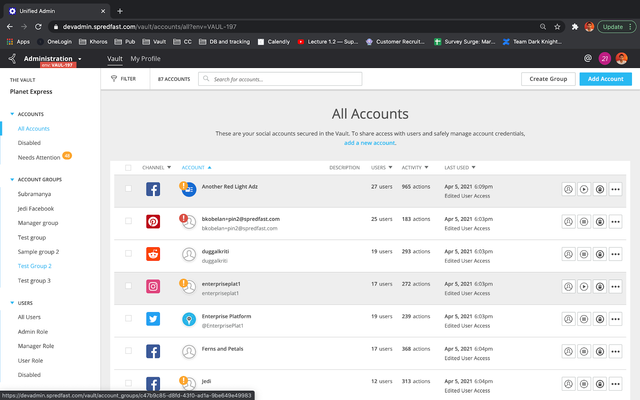Tick the enterpriseplat1 row checkbox
Screen dimensions: 640x400
coord(128,286)
